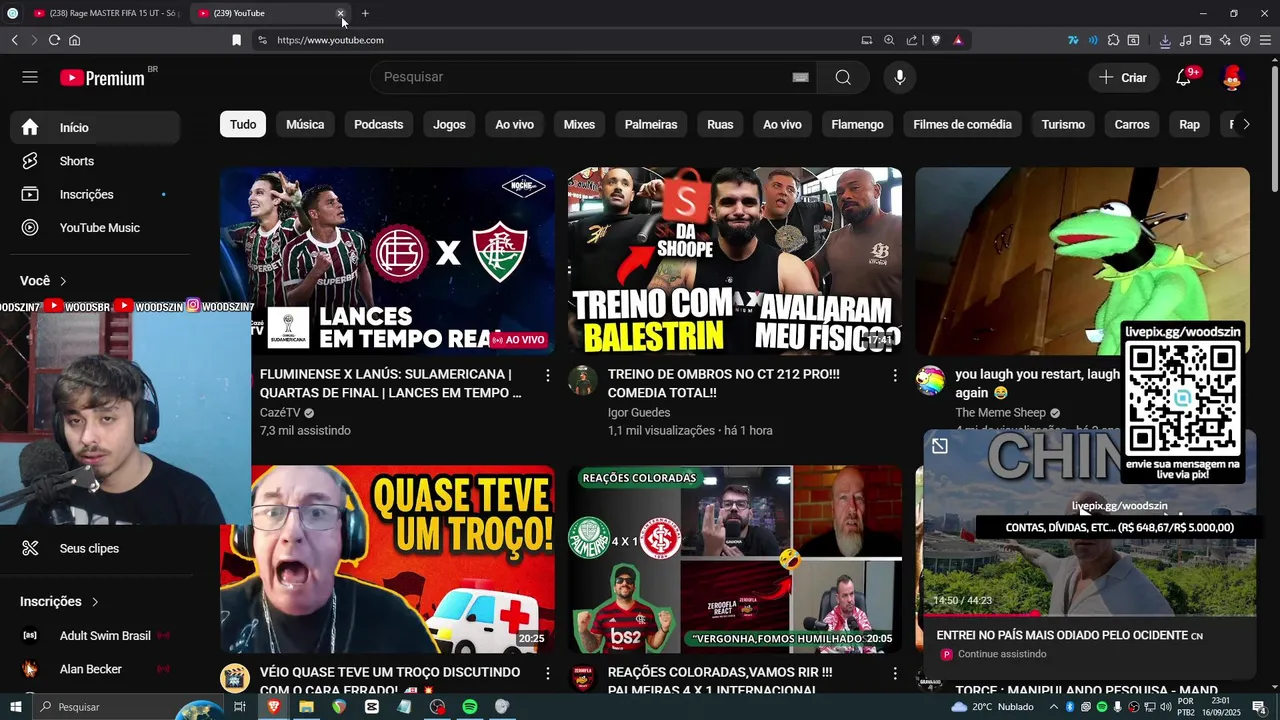Open the Adult Swim Brasil subscription
Image resolution: width=1280 pixels, height=720 pixels.
click(95, 636)
